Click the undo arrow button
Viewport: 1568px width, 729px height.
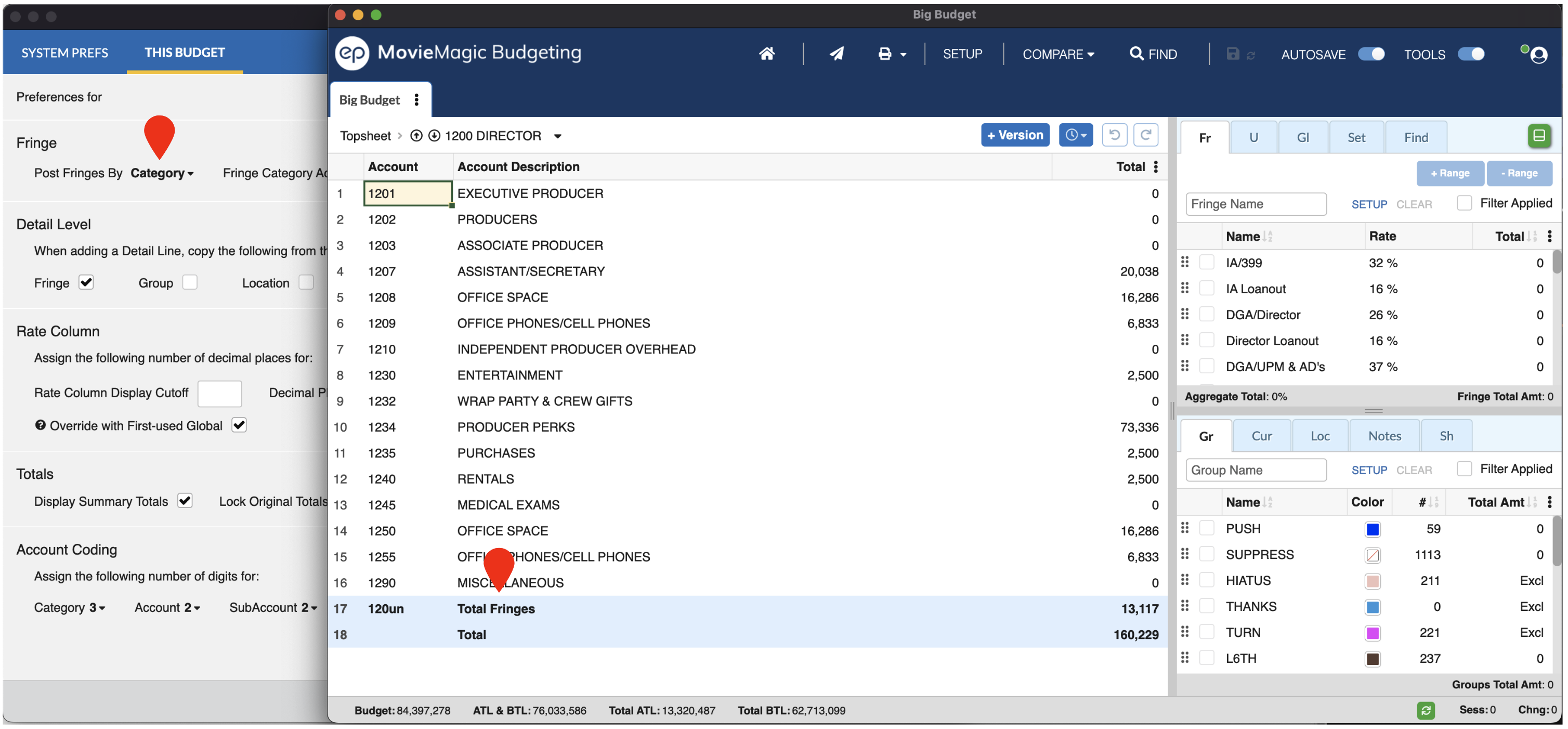1114,135
